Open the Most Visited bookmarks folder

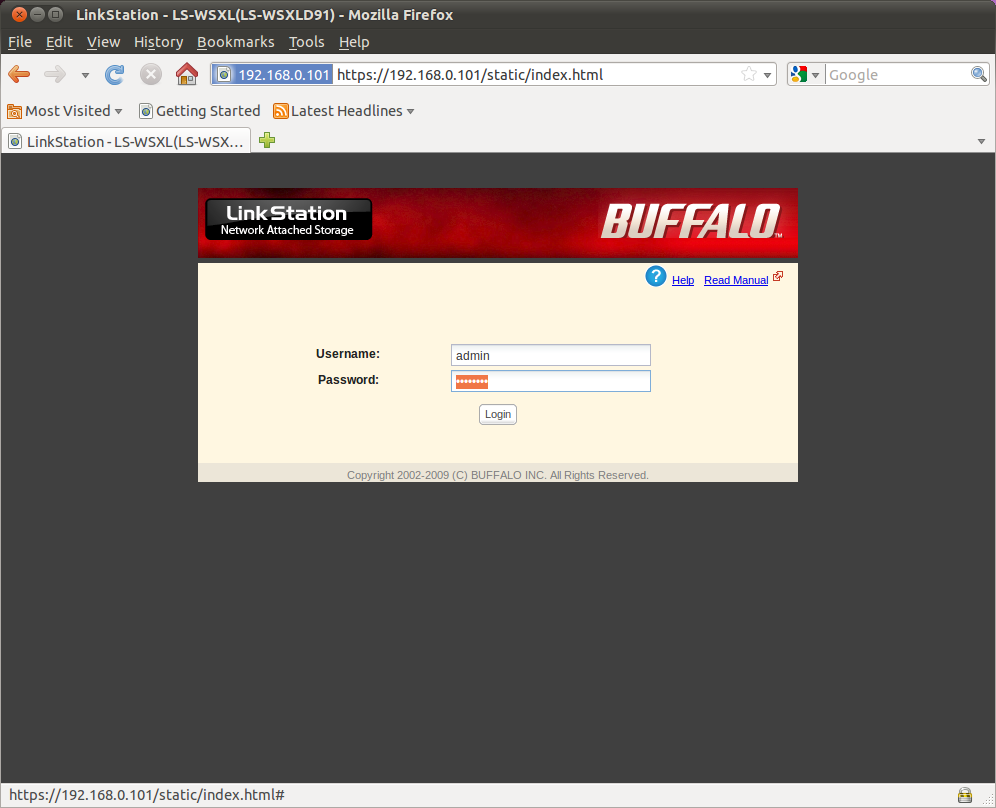[64, 111]
